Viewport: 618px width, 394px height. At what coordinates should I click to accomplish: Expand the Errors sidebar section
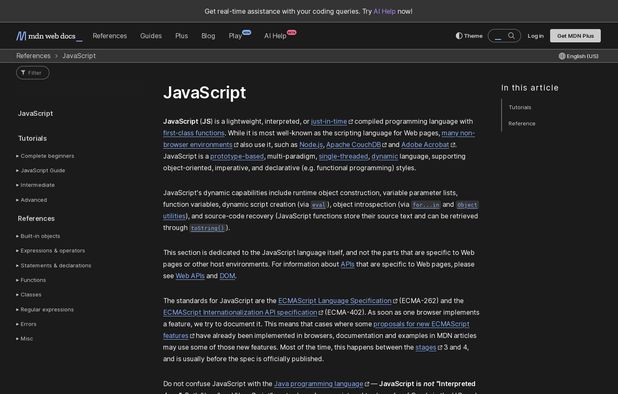pyautogui.click(x=26, y=324)
